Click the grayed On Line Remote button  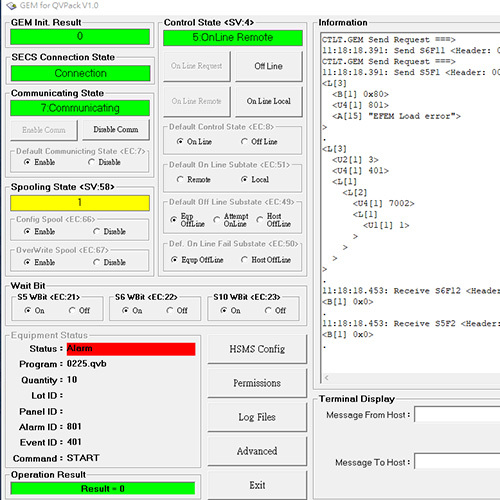point(197,101)
